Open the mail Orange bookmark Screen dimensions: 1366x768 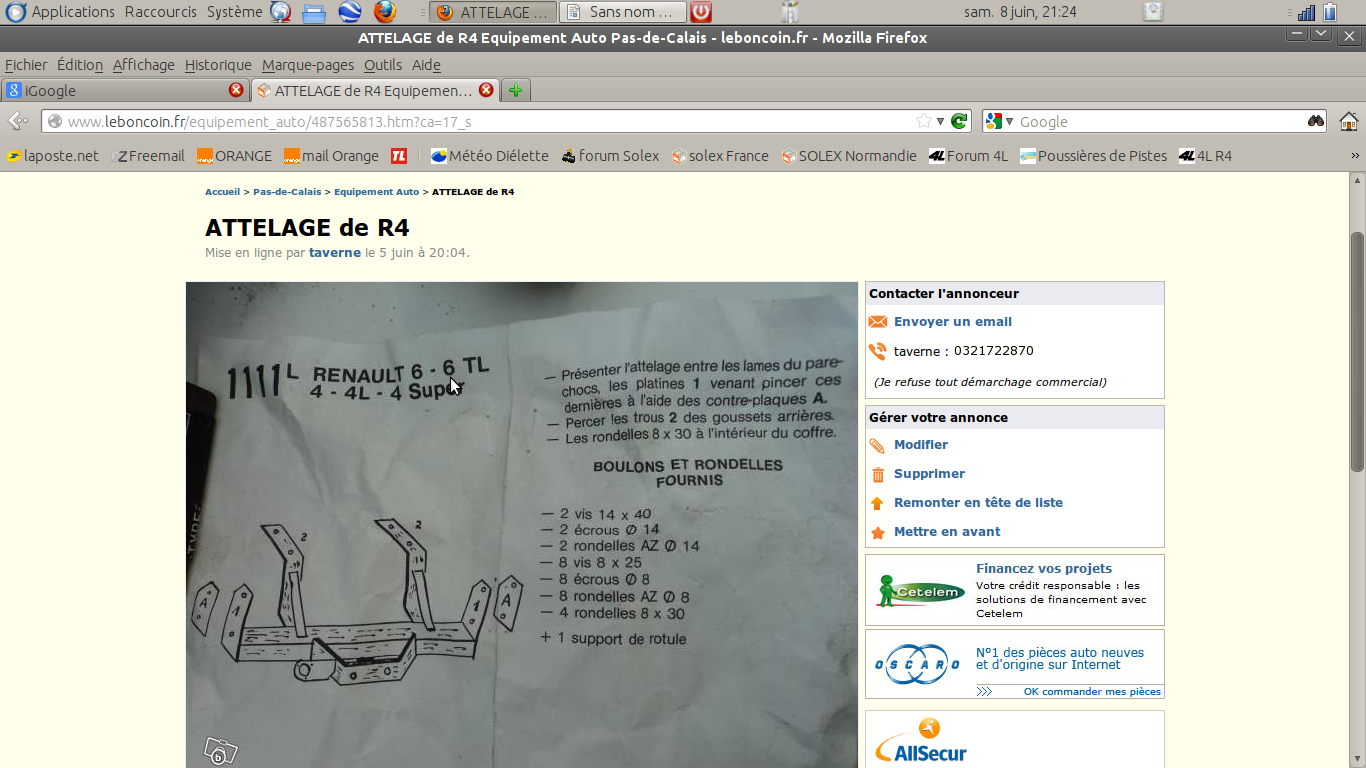(331, 156)
